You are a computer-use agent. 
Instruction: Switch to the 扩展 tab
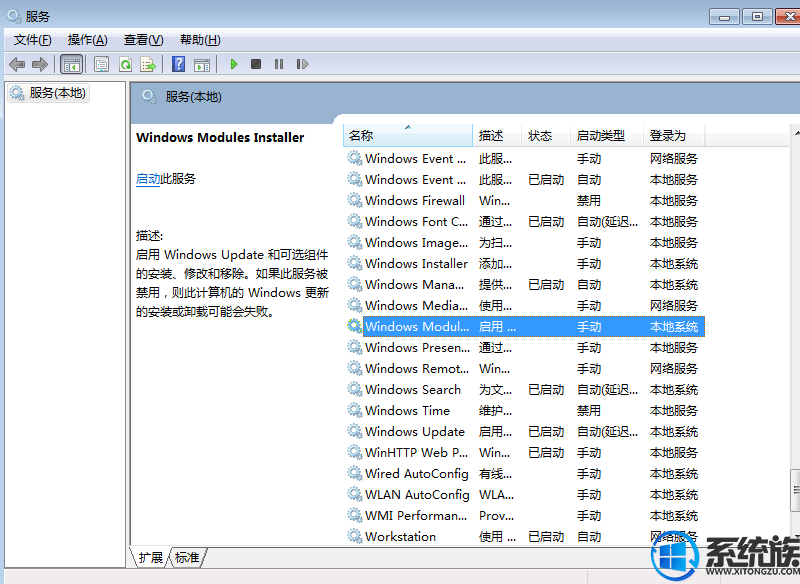tap(151, 557)
